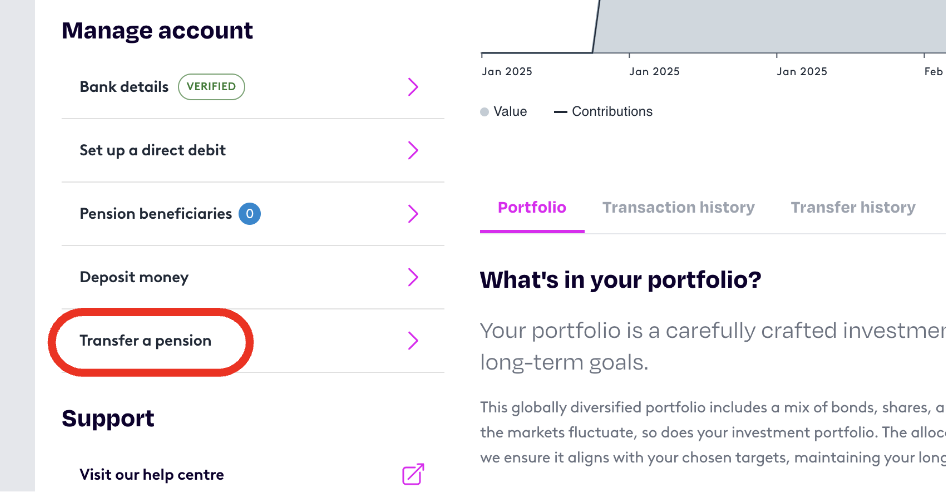Click the arrow beside Set up a direct debit
Screen dimensions: 946x502
pyautogui.click(x=413, y=150)
